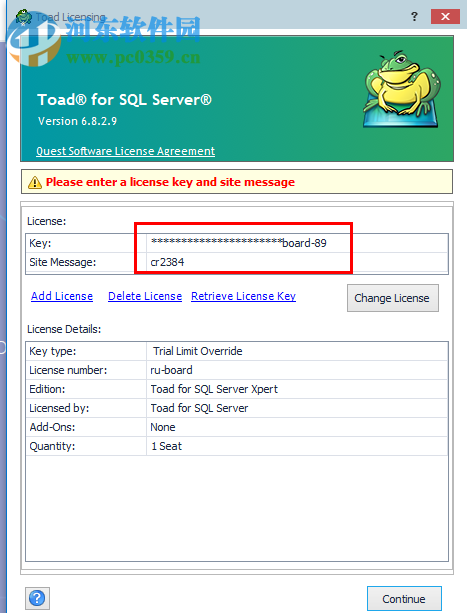Click the 'Licensed by:' label
The width and height of the screenshot is (467, 613).
tap(59, 408)
